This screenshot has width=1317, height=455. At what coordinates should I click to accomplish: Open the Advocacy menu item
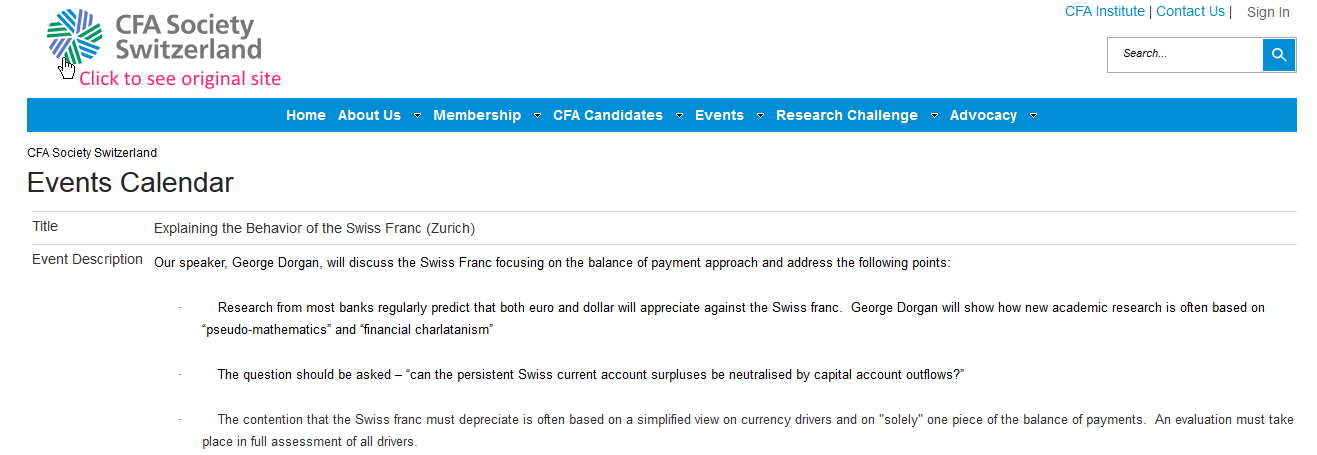tap(983, 115)
